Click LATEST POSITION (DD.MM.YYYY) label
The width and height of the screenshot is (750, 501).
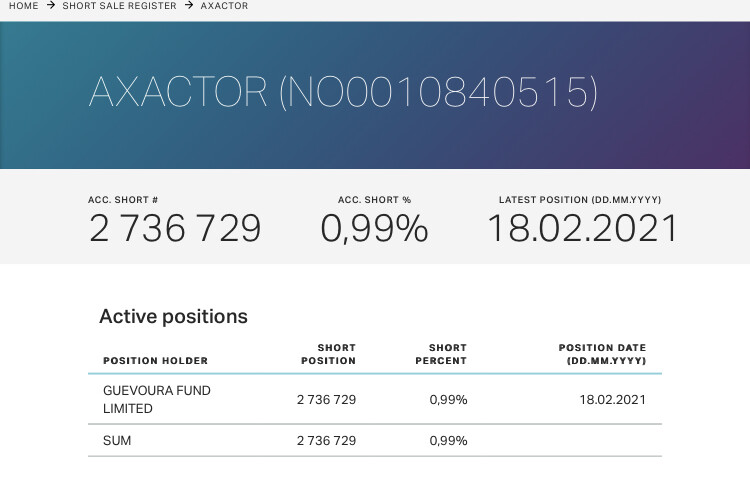click(580, 200)
